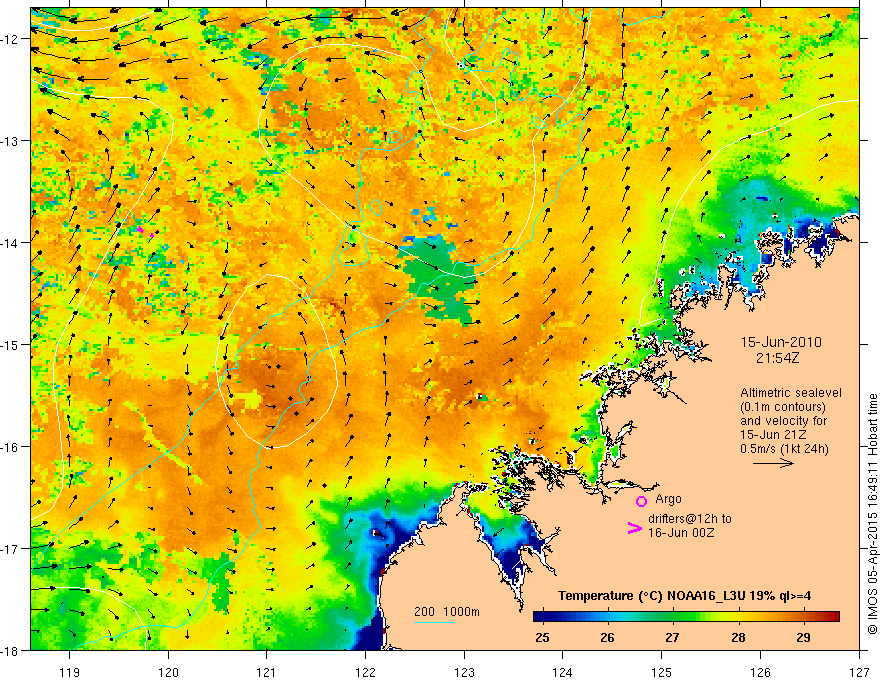Click the longitude axis label "123"
This screenshot has height=680, width=880.
pyautogui.click(x=464, y=672)
